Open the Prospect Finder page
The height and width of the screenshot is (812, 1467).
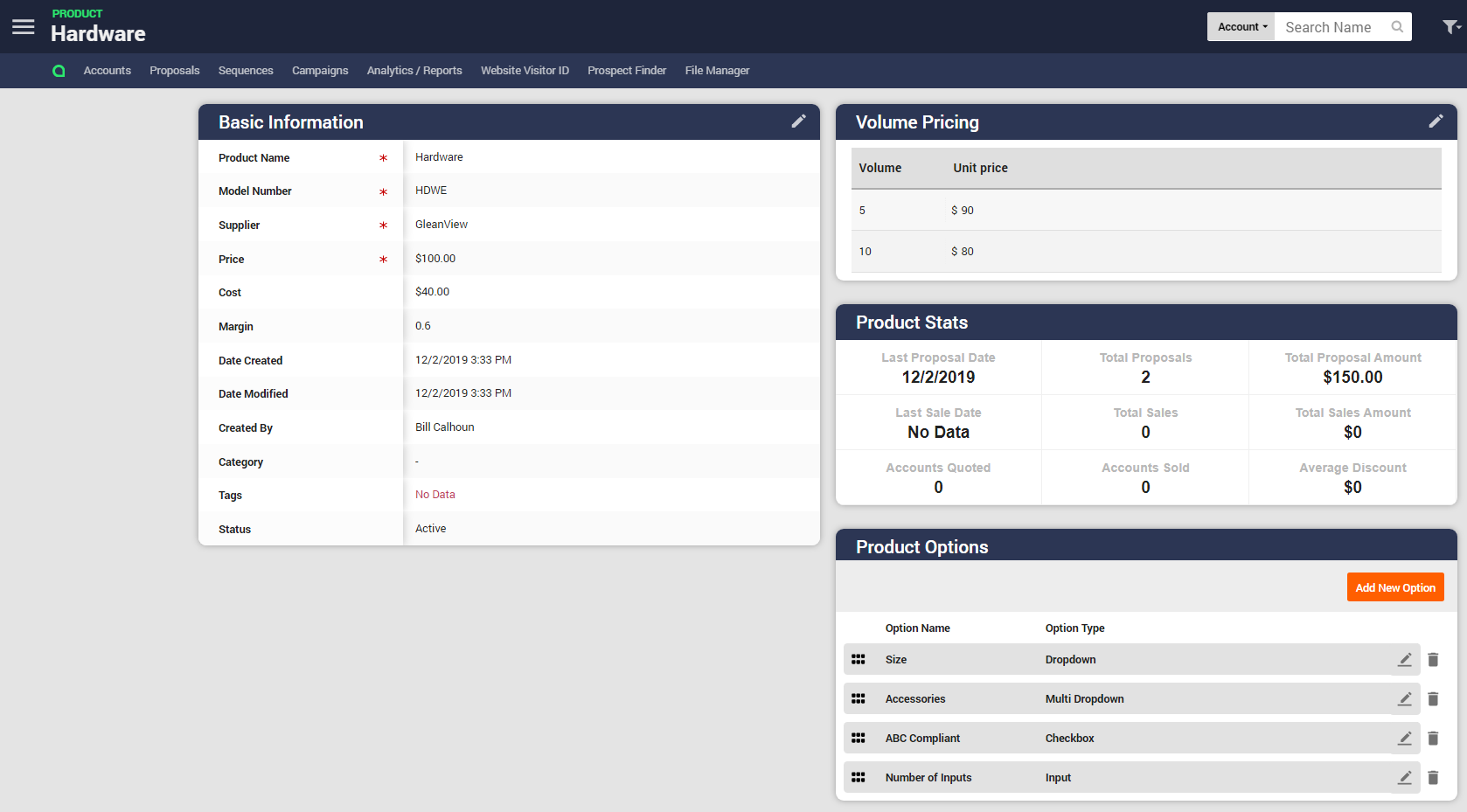click(x=626, y=70)
